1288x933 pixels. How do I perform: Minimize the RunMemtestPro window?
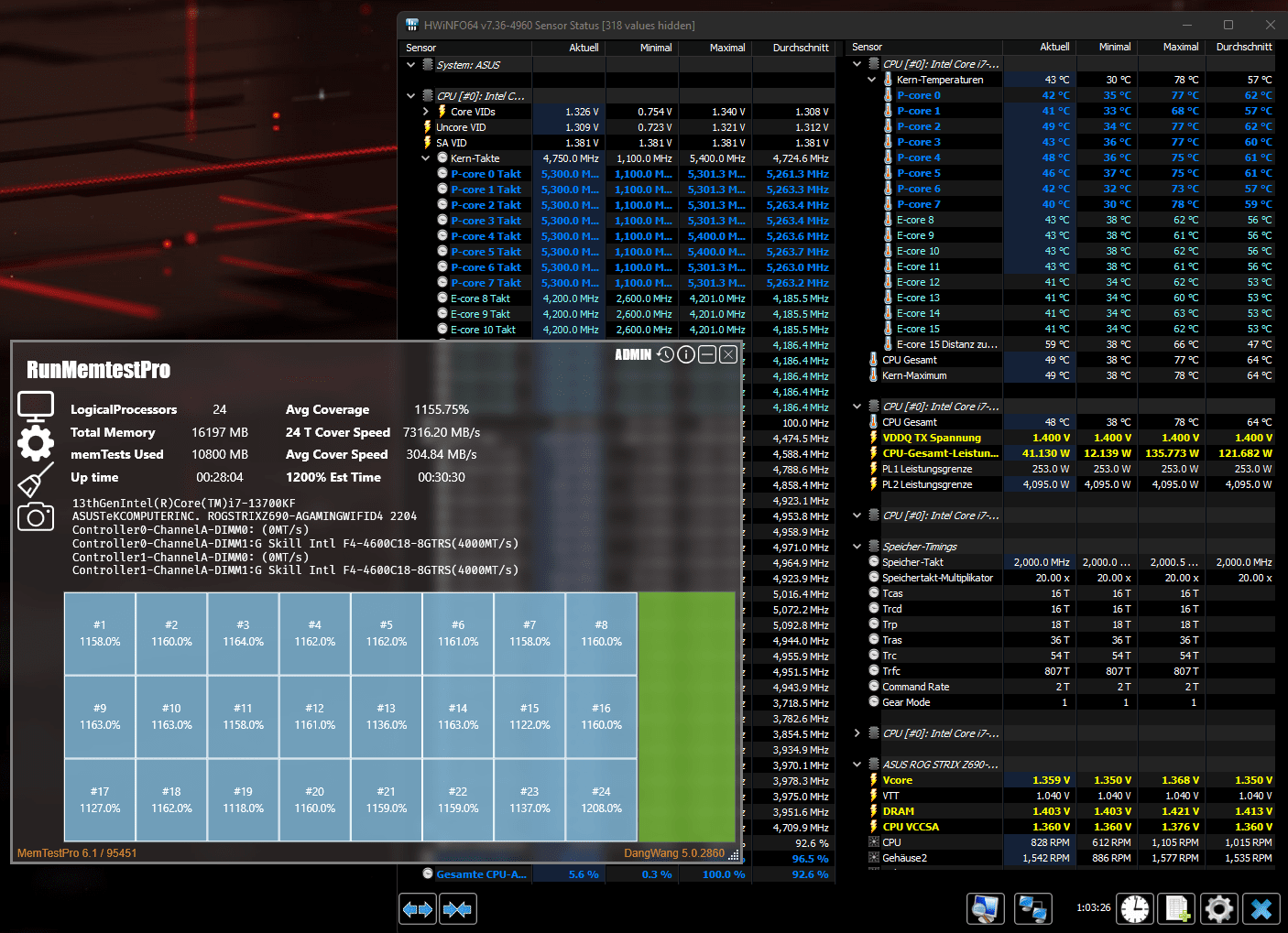tap(707, 354)
